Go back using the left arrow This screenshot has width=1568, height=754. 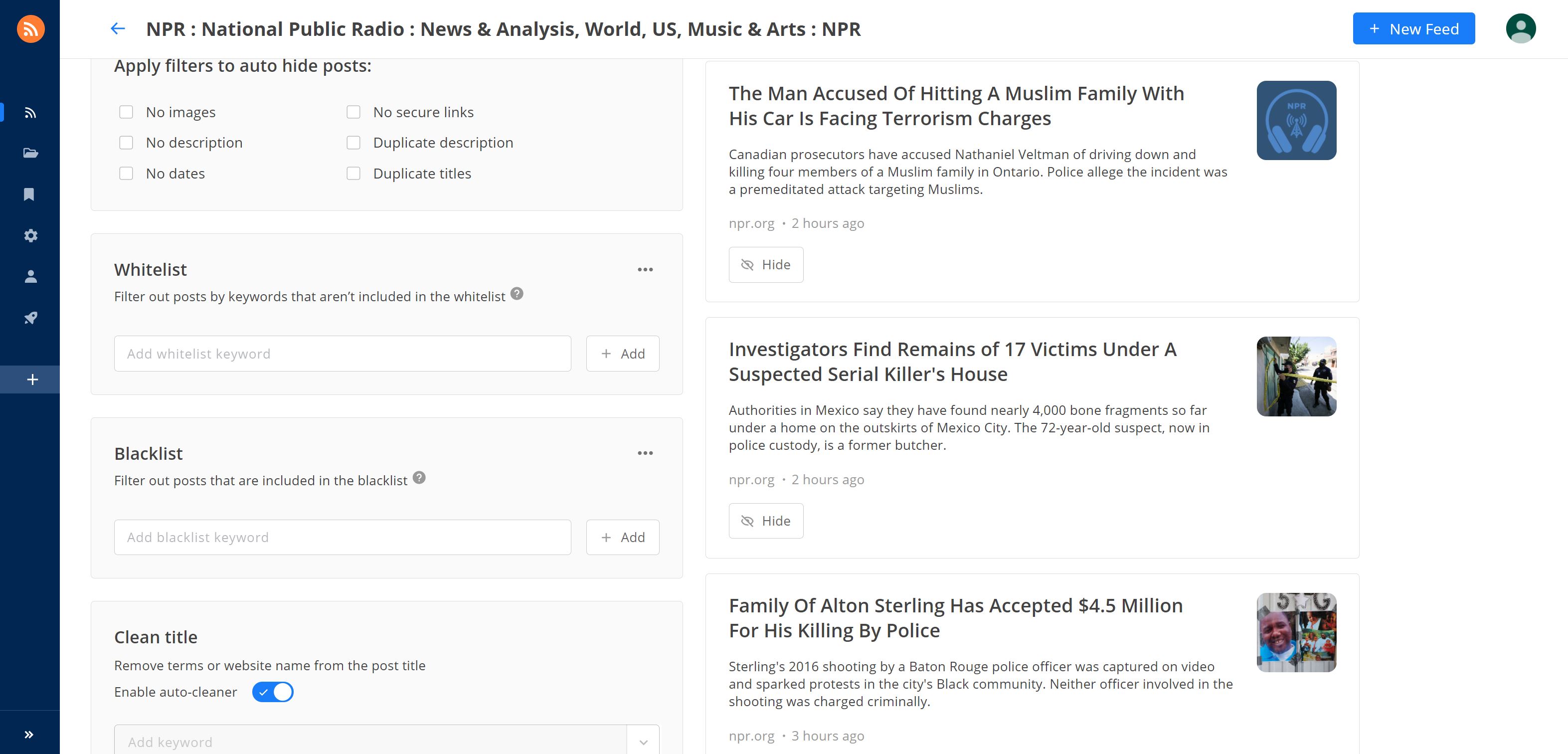[118, 28]
